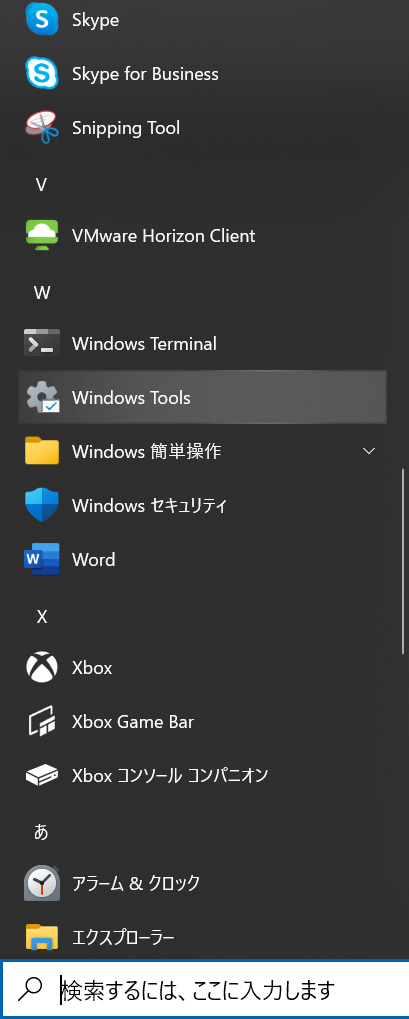Launch Xbox コンソール コンパニオン icon
Screen dimensions: 409x1019
click(x=42, y=775)
